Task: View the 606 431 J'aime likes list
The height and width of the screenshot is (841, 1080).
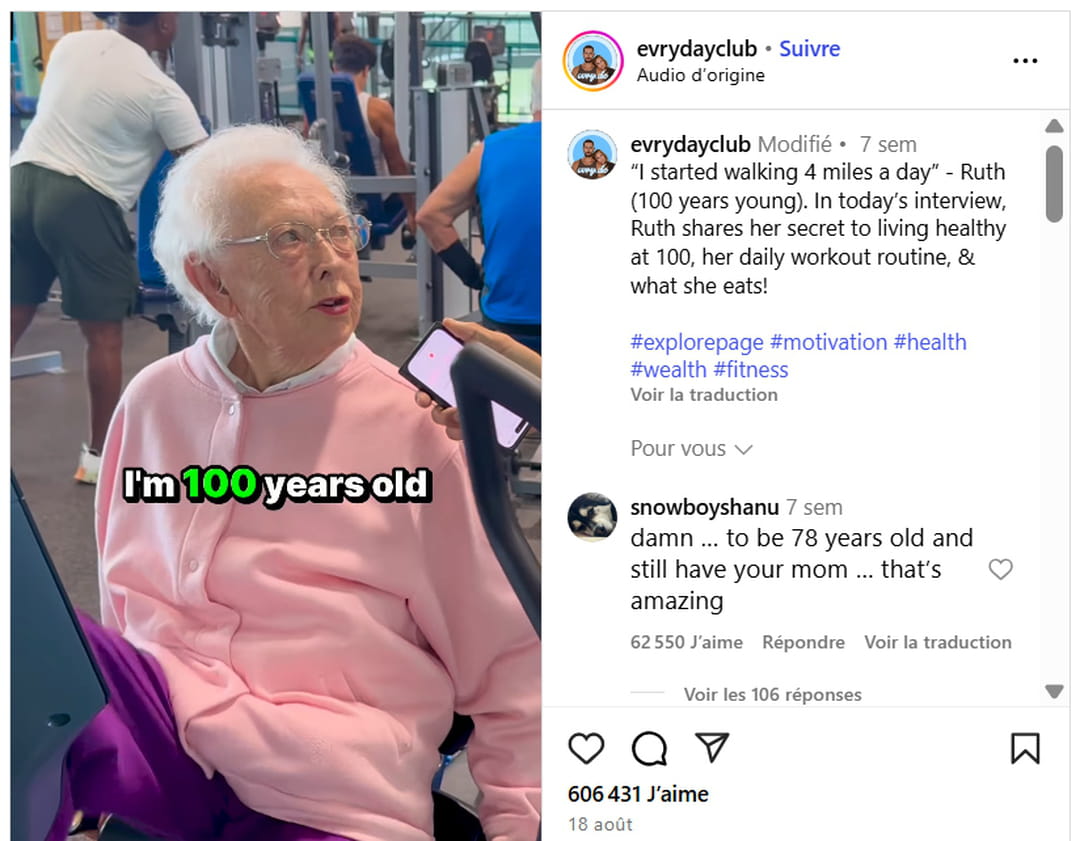Action: pyautogui.click(x=638, y=794)
